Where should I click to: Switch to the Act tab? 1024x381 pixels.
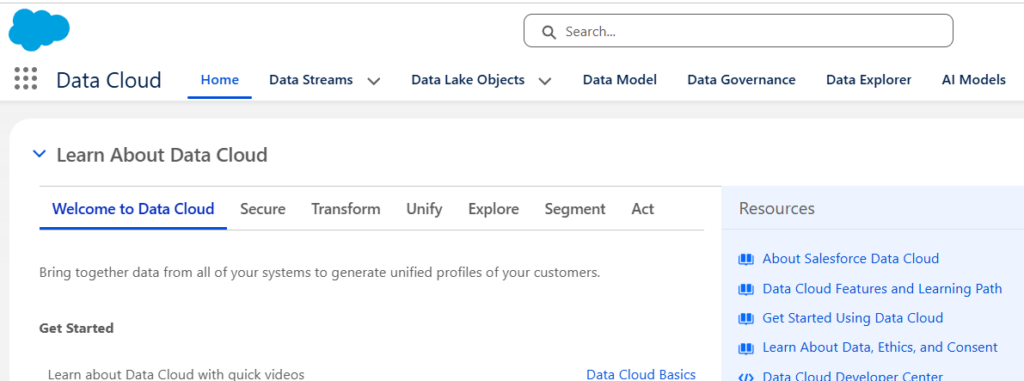643,209
